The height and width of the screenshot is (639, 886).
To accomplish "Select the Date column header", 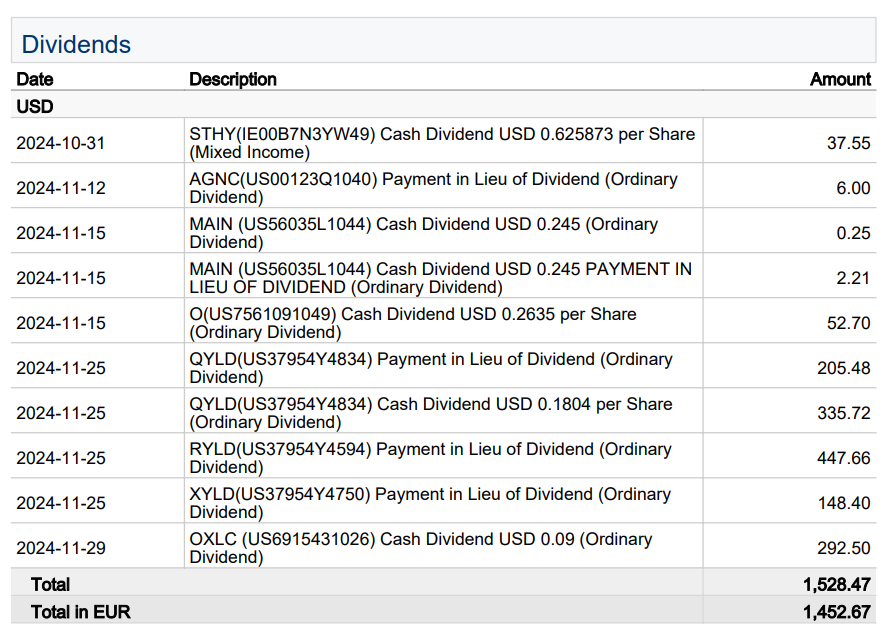I will (35, 79).
